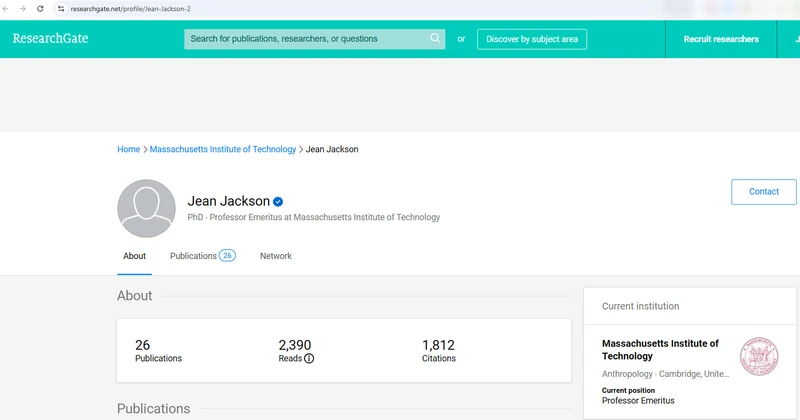The image size is (800, 420).
Task: Click the Contact button
Action: pyautogui.click(x=763, y=192)
